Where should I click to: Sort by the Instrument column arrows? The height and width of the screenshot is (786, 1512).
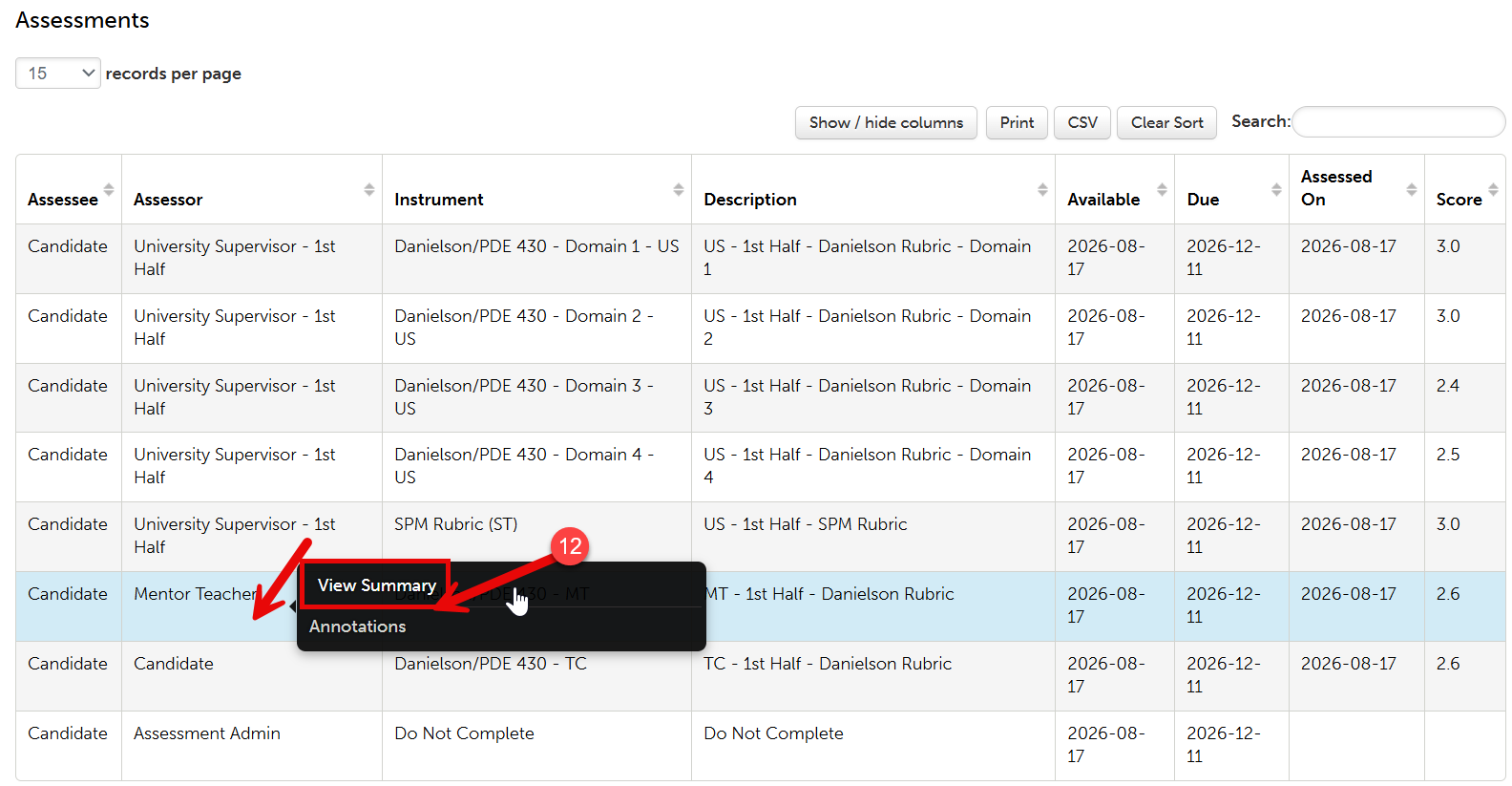click(679, 189)
